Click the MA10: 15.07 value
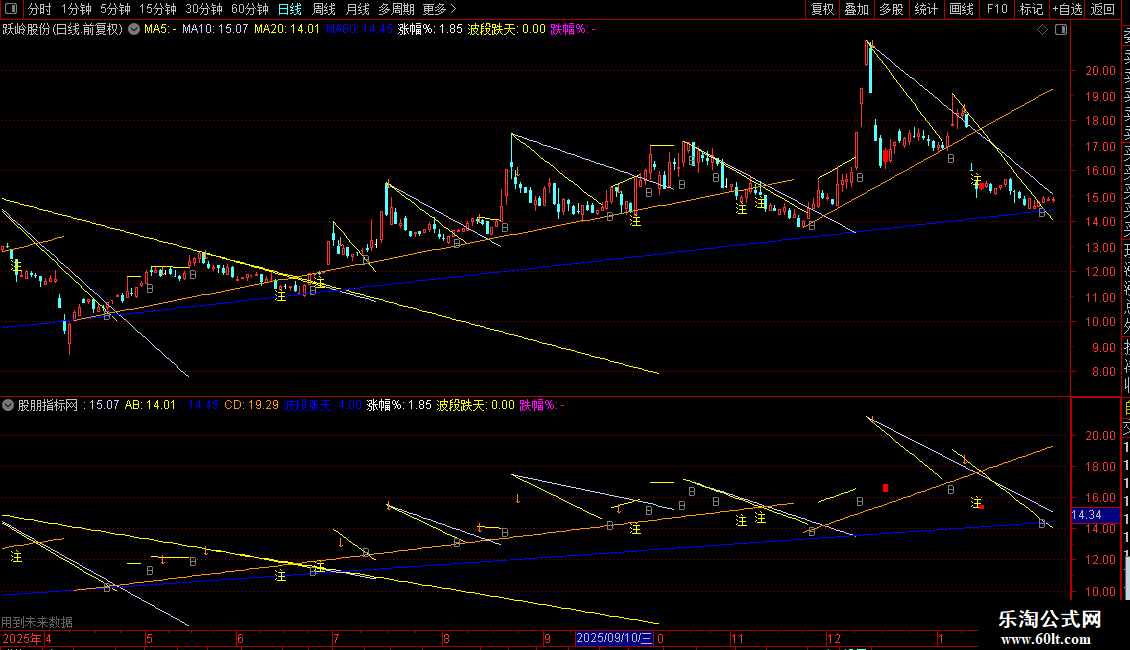This screenshot has width=1130, height=650. tap(215, 30)
